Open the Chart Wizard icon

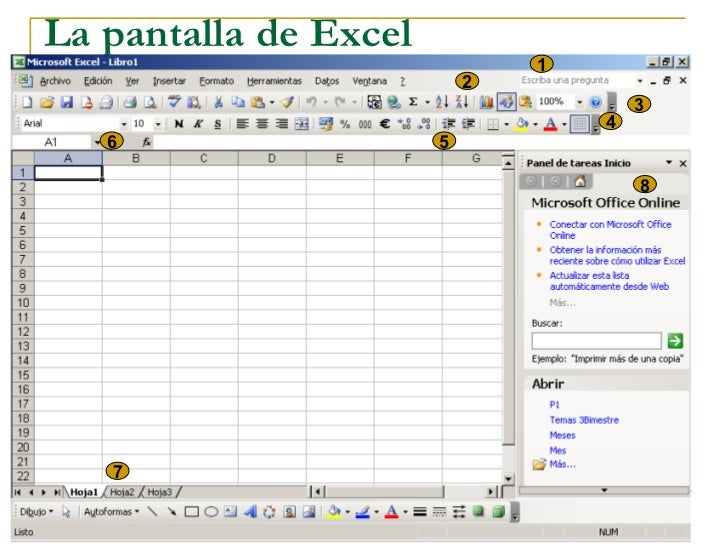(x=486, y=102)
